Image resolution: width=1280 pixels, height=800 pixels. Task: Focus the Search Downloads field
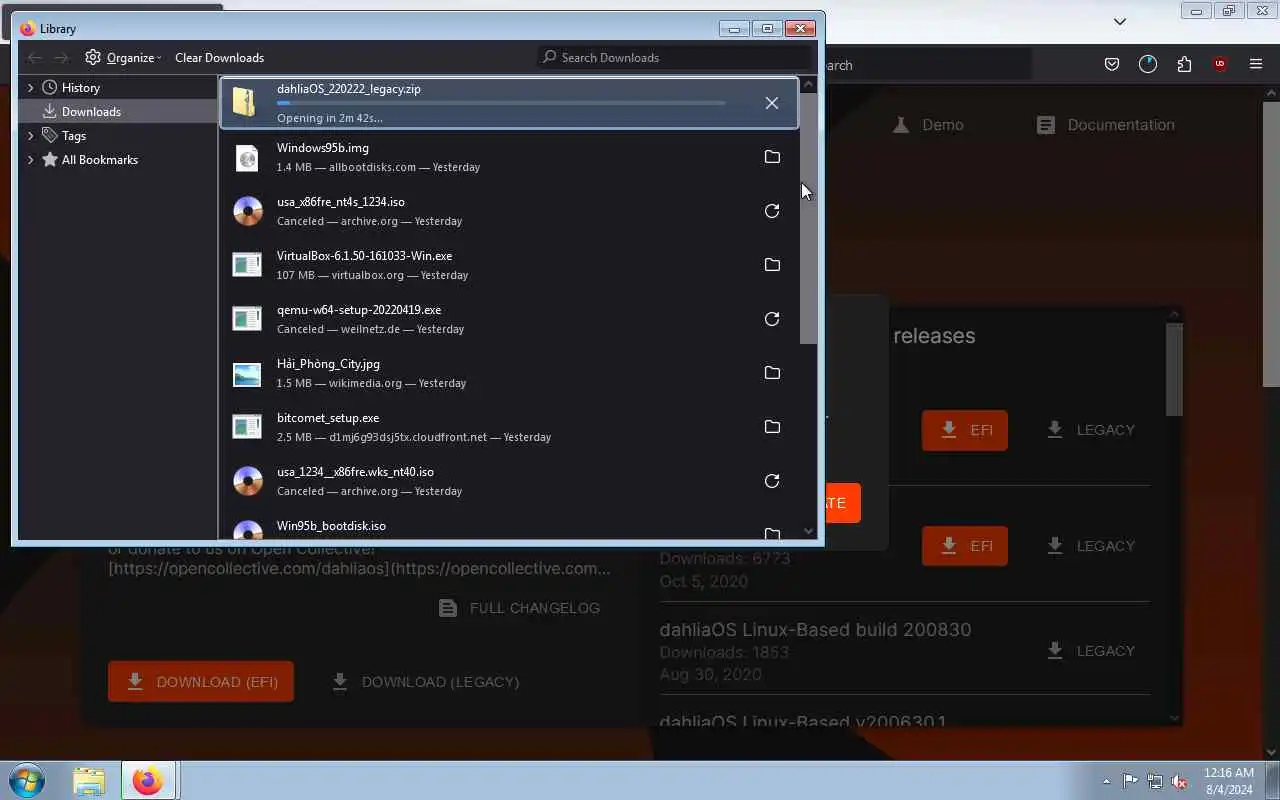[x=675, y=58]
